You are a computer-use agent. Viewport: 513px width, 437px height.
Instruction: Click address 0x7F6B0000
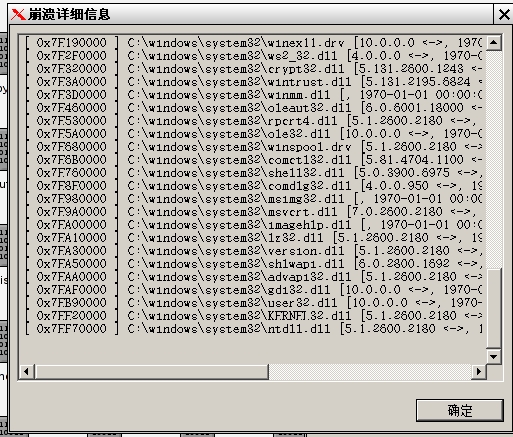(71, 160)
